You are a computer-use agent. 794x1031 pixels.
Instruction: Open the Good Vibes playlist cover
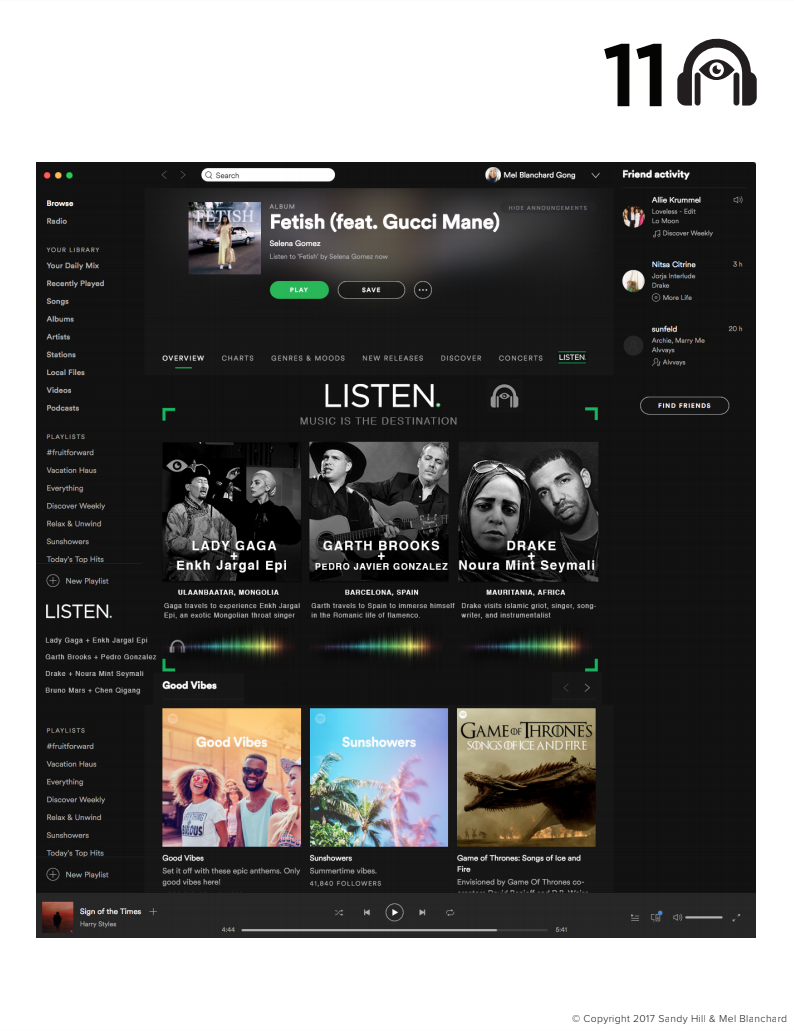point(231,777)
